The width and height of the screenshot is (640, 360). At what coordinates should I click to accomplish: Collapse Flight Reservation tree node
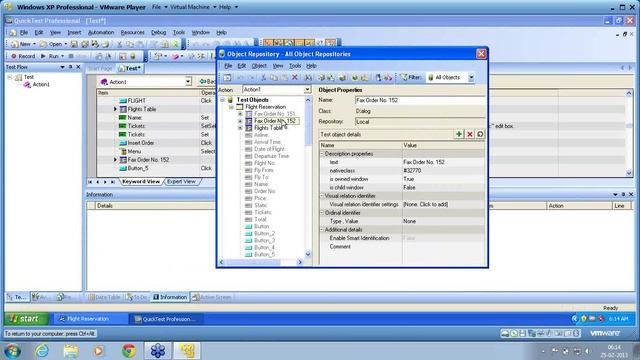(231, 107)
